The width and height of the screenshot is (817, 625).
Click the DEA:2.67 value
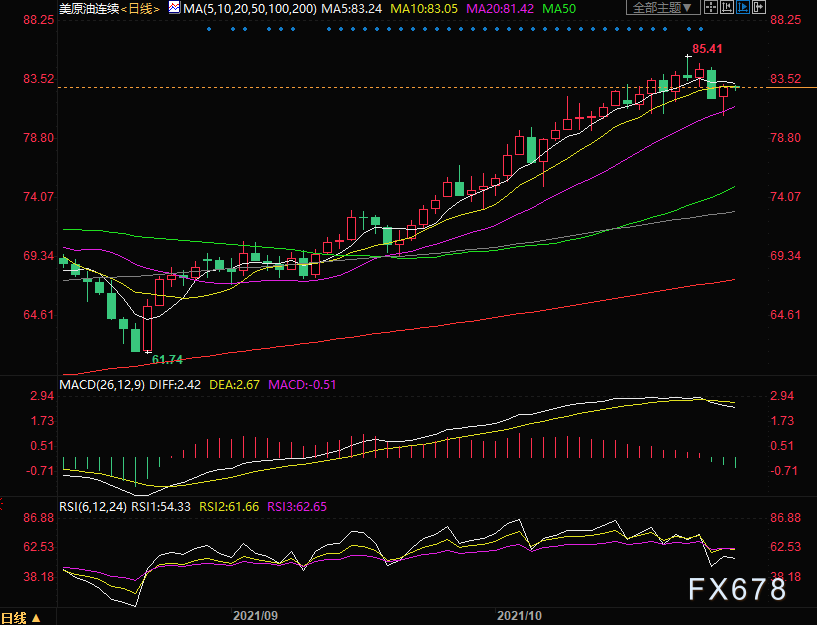[234, 385]
